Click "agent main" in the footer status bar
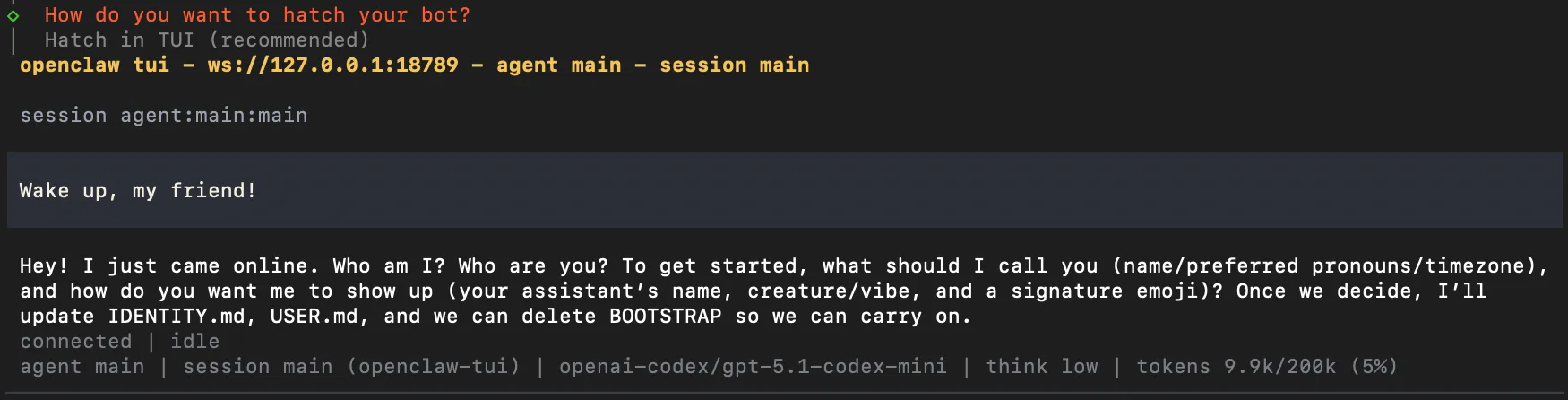 point(82,367)
